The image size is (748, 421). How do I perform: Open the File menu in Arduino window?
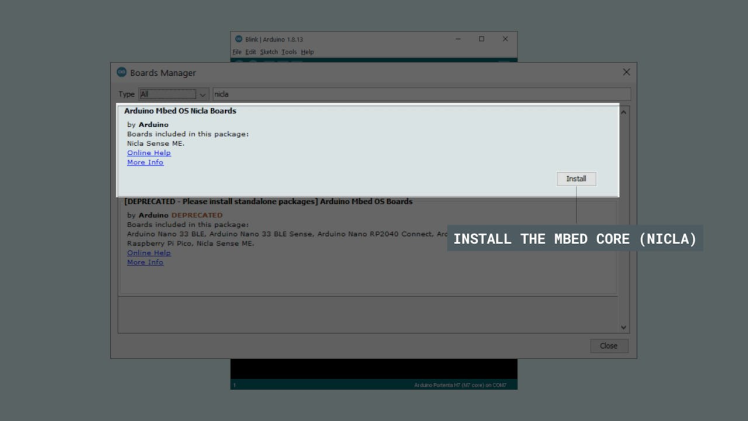point(237,52)
